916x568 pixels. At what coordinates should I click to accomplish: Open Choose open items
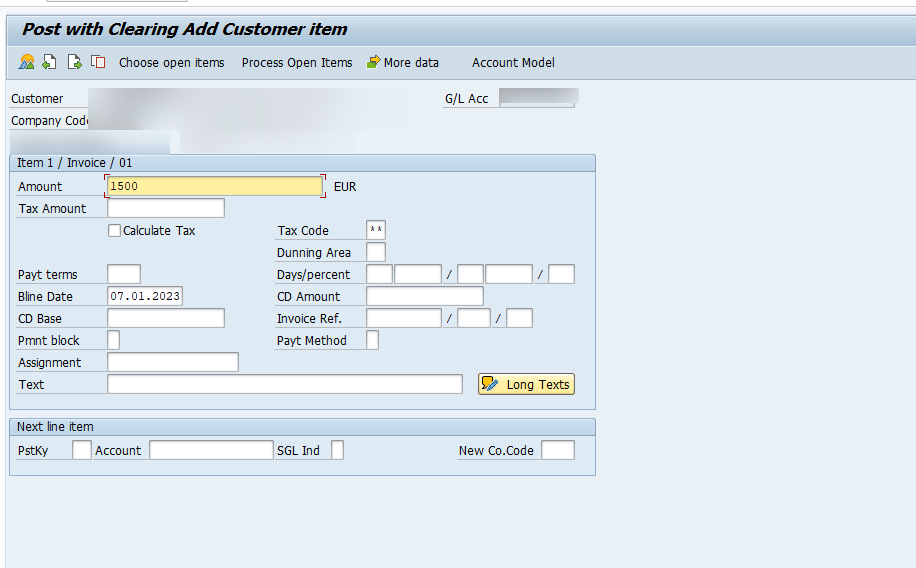[x=171, y=63]
